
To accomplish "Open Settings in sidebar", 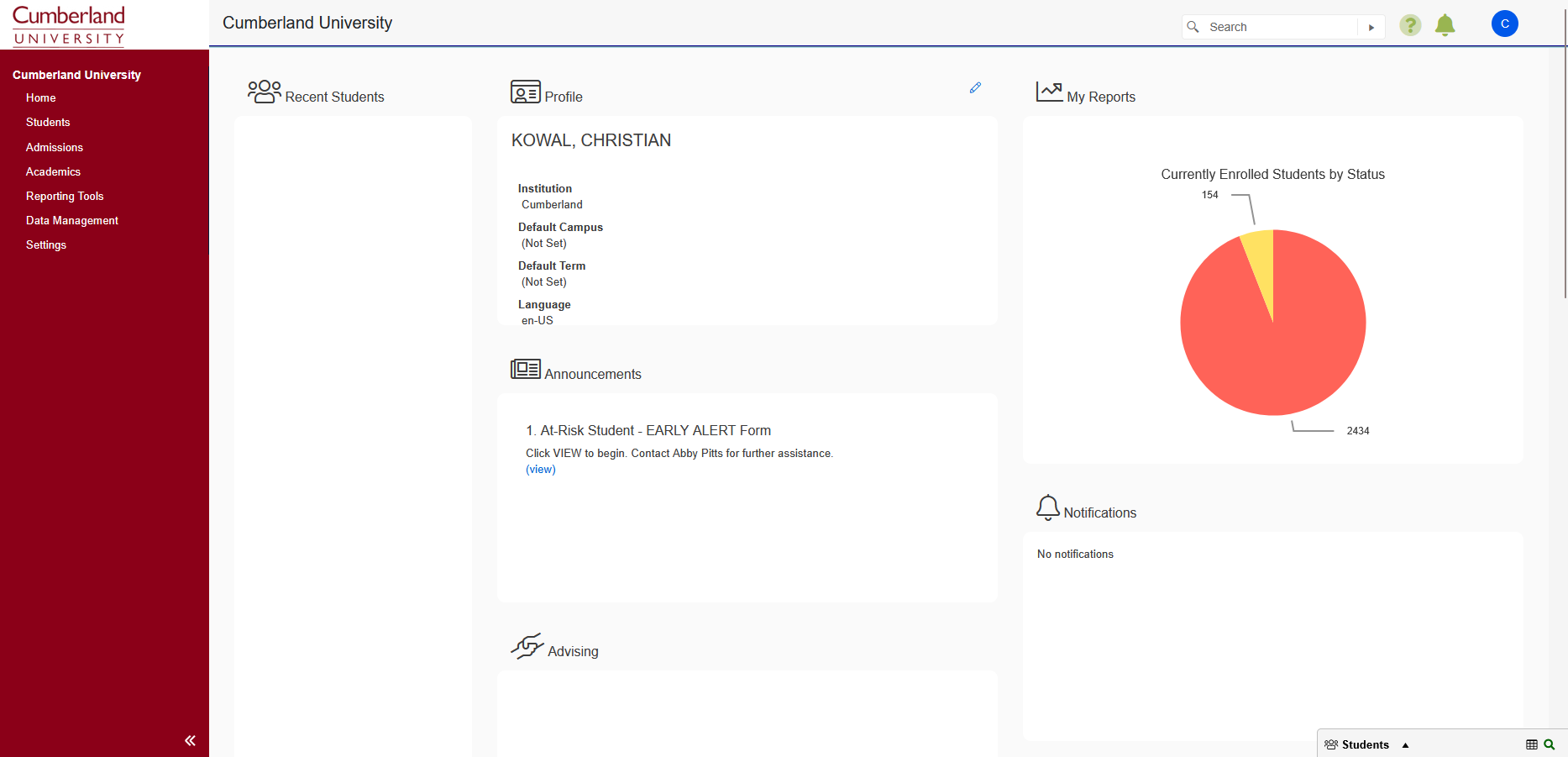I will [x=46, y=244].
